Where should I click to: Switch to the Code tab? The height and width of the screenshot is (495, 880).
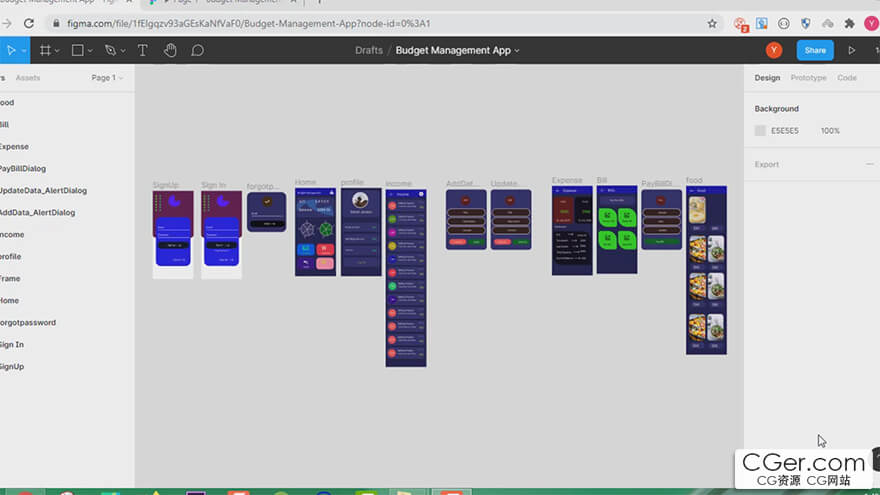pyautogui.click(x=846, y=78)
